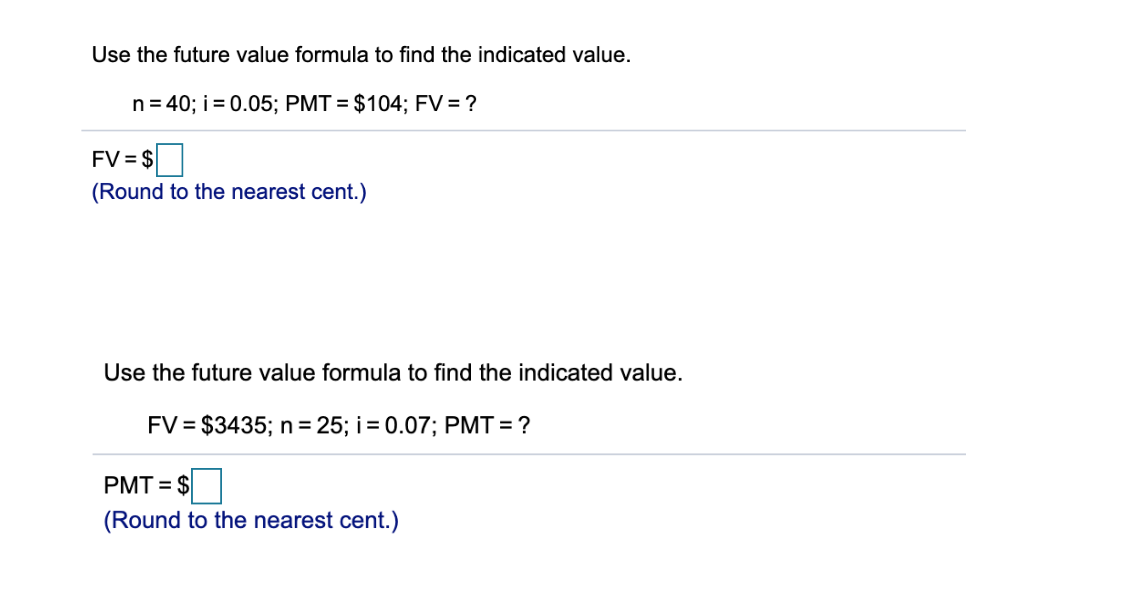Click the first Round to nearest cent note
The height and width of the screenshot is (590, 1132).
[229, 191]
